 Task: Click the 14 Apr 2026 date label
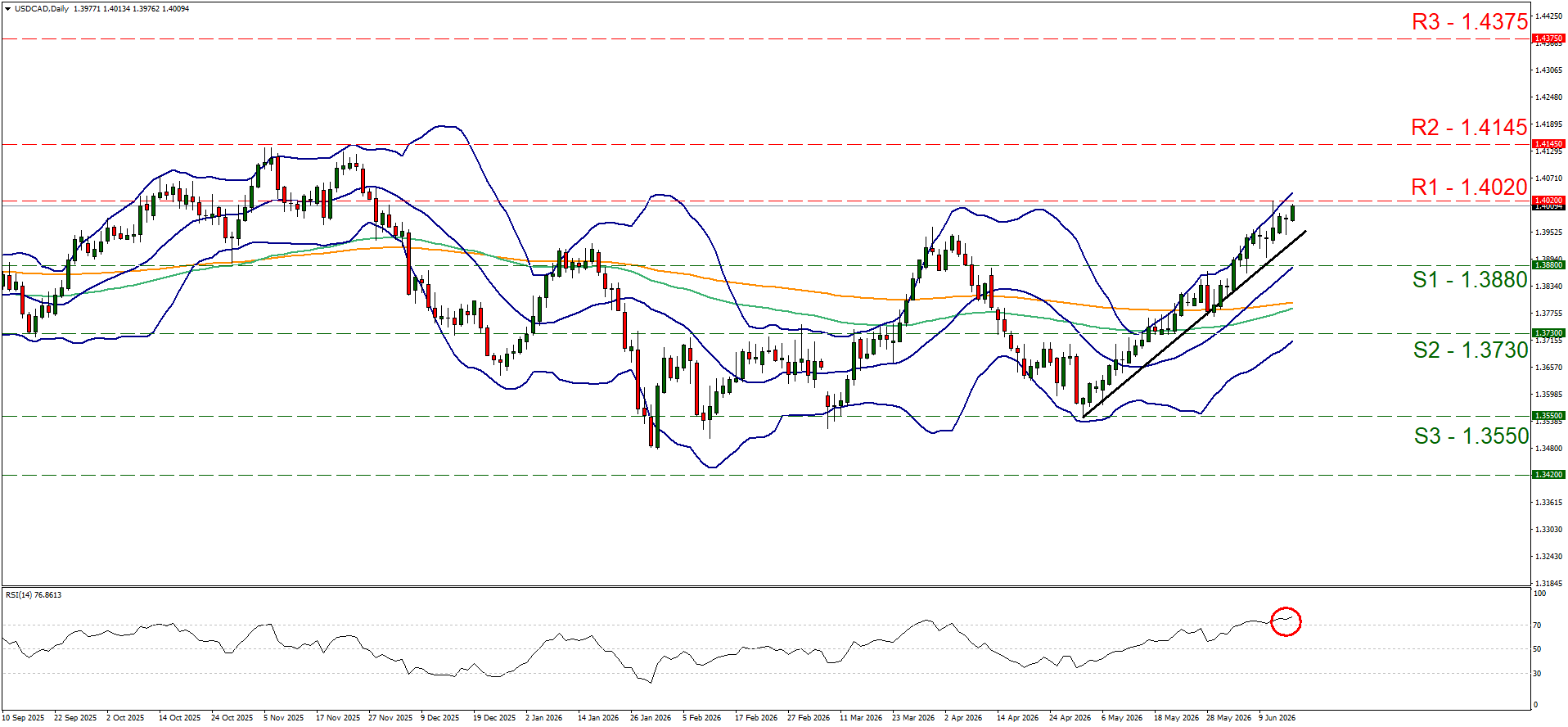click(1017, 718)
